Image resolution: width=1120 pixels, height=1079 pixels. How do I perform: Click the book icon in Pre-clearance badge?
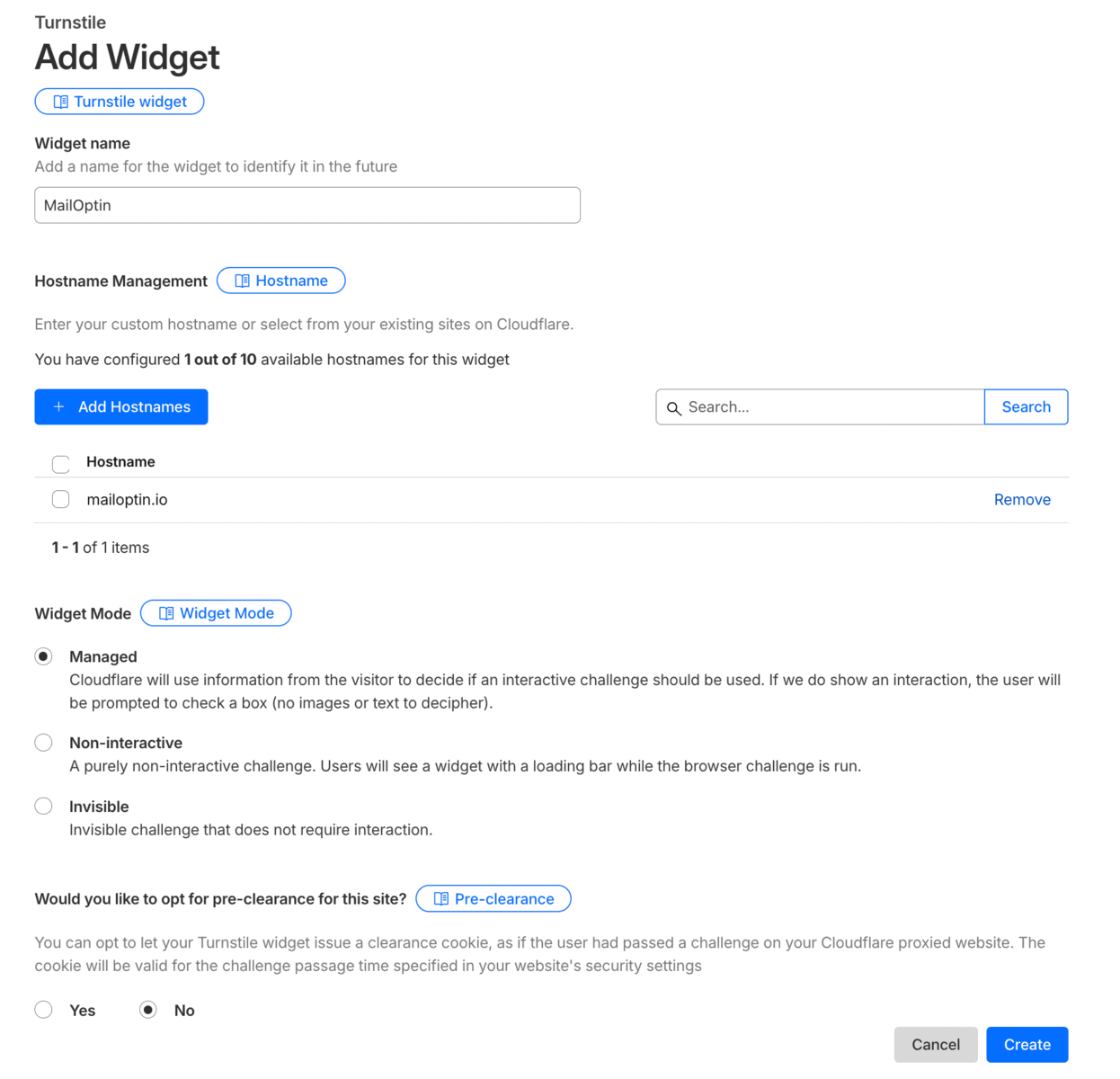tap(441, 899)
